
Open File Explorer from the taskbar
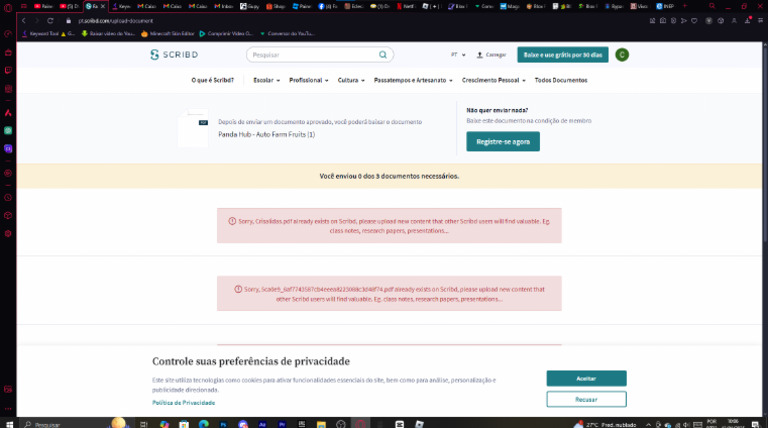pyautogui.click(x=321, y=424)
